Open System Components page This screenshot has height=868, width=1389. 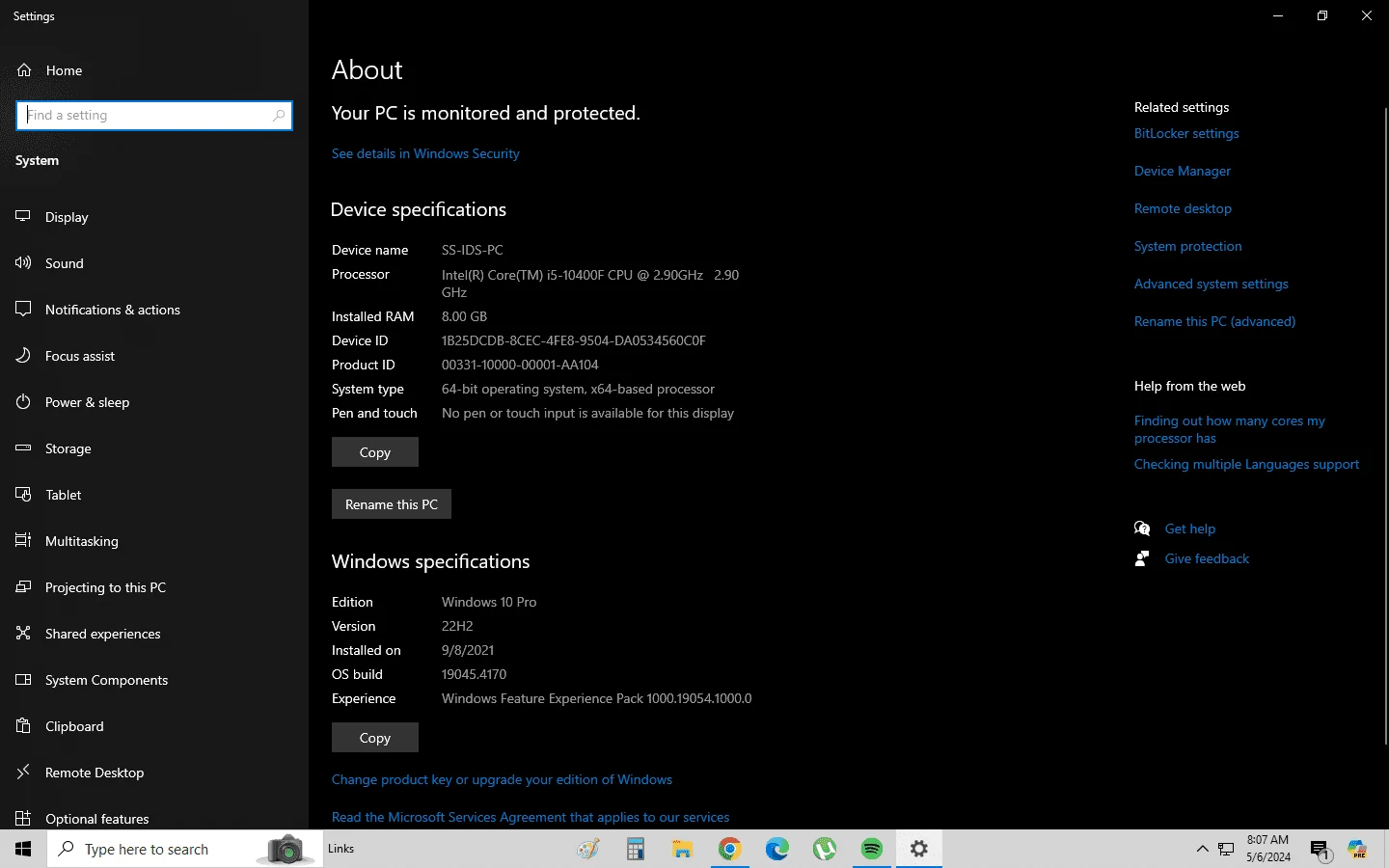[x=154, y=680]
